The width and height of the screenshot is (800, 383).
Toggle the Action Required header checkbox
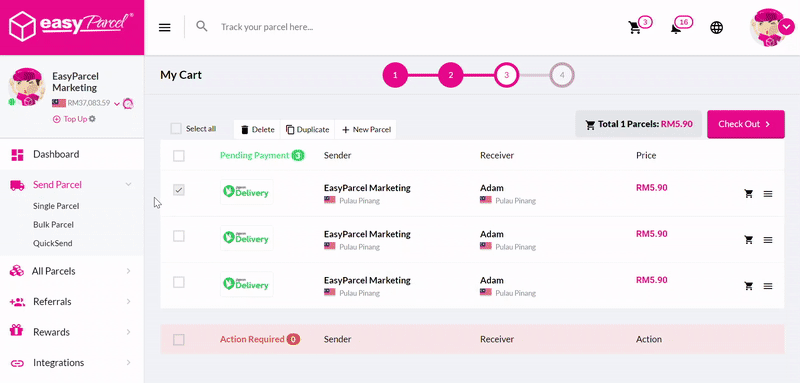[179, 340]
